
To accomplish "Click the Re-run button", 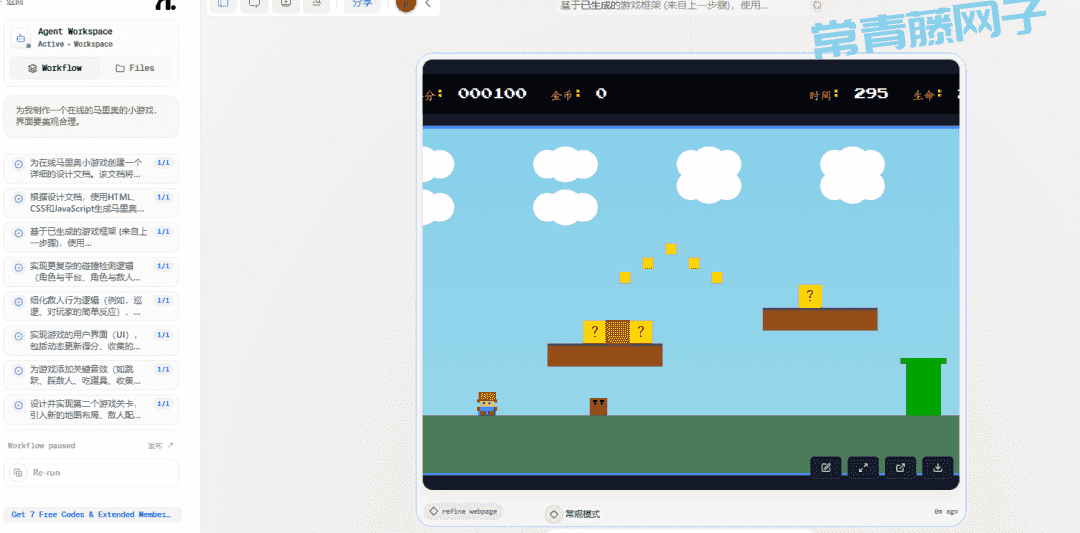I will (x=91, y=473).
